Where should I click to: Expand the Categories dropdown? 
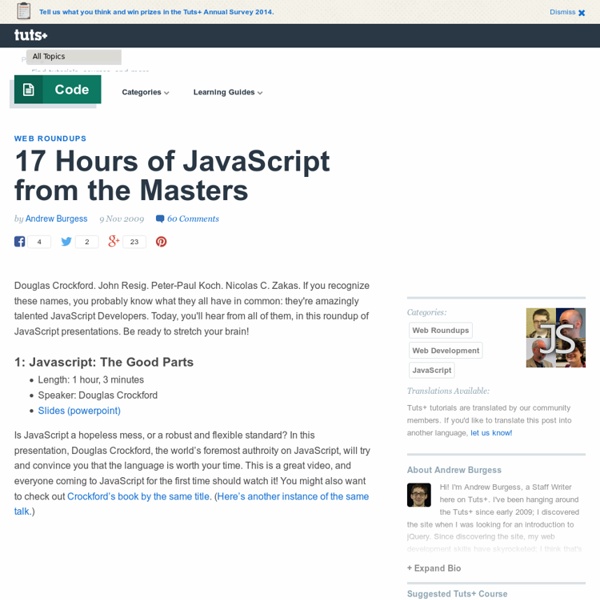pyautogui.click(x=145, y=92)
